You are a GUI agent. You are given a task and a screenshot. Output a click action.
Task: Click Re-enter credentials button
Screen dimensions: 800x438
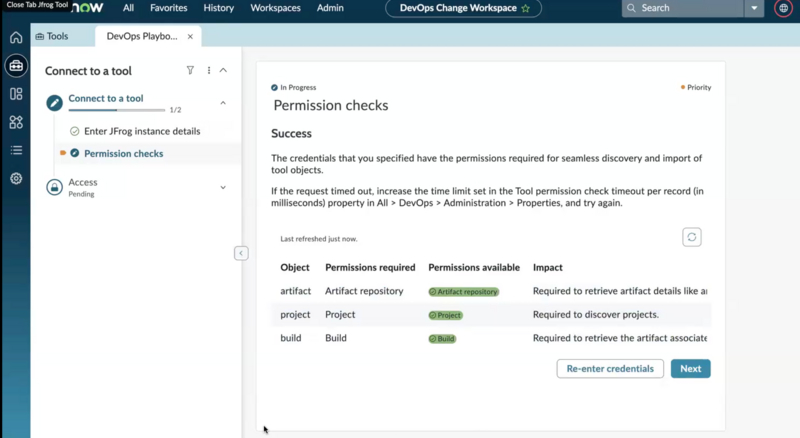coord(610,369)
